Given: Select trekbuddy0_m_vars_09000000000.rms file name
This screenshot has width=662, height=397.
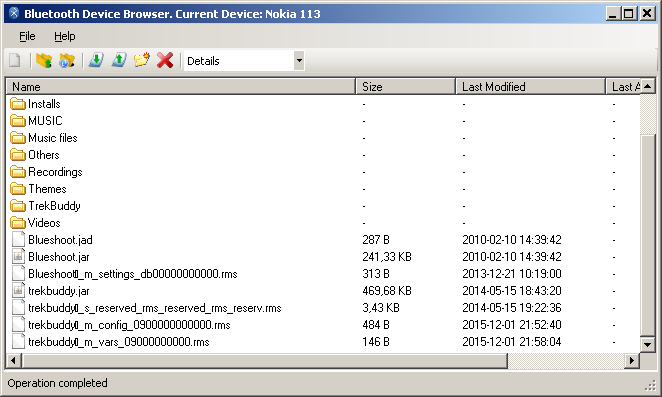Looking at the screenshot, I should pyautogui.click(x=119, y=342).
